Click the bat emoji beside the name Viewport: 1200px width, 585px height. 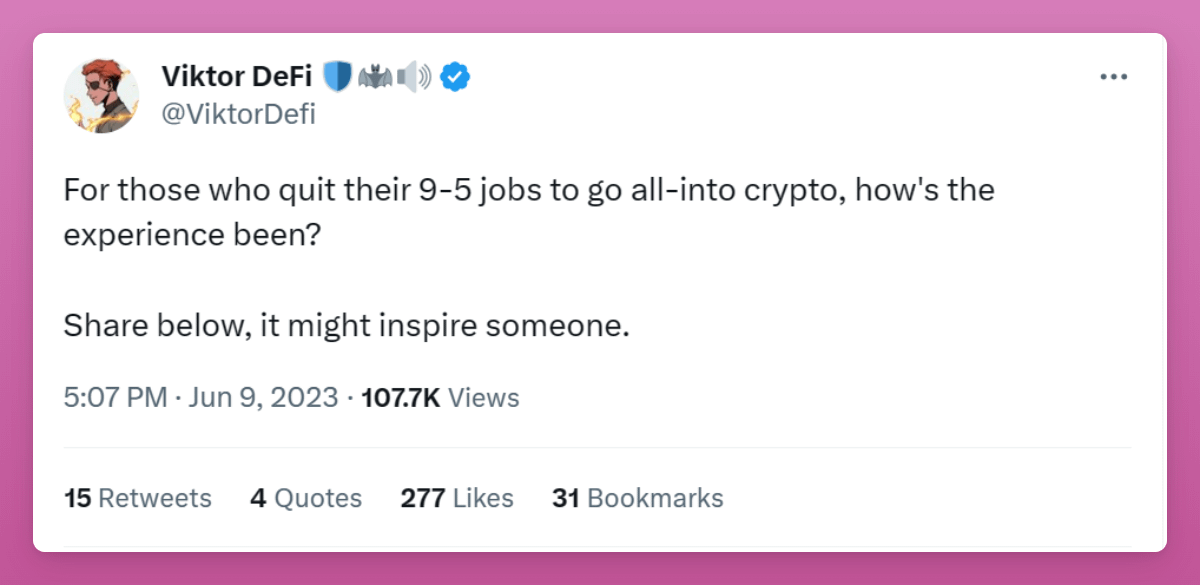tap(372, 77)
